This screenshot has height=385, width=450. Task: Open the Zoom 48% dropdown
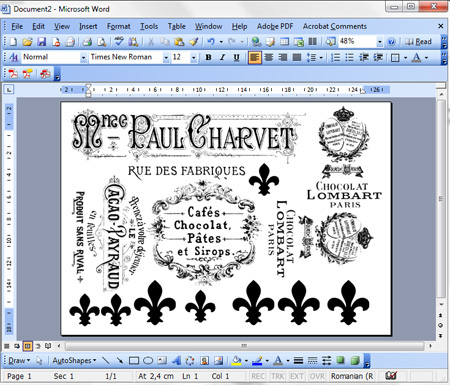380,42
